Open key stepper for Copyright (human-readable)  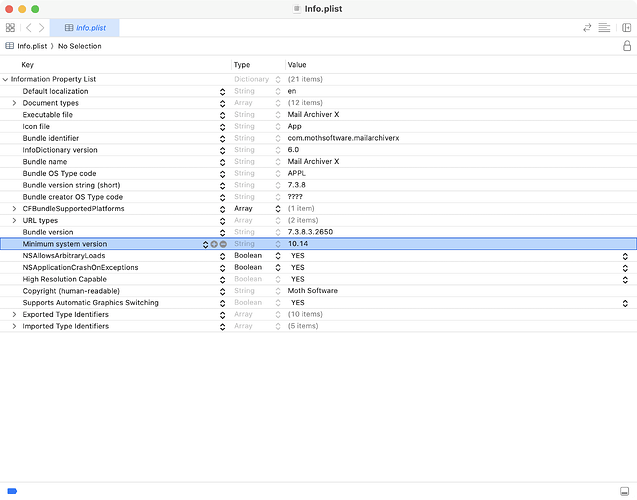coord(222,291)
